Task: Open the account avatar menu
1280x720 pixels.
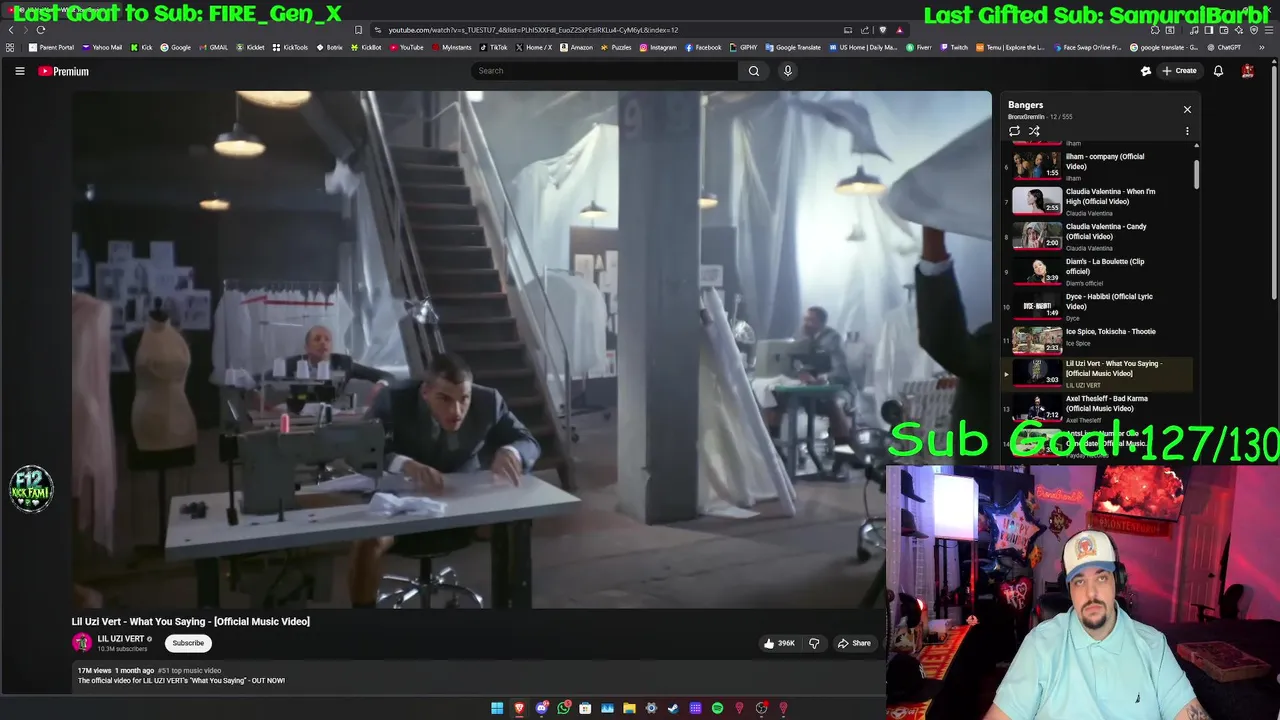Action: tap(1248, 71)
